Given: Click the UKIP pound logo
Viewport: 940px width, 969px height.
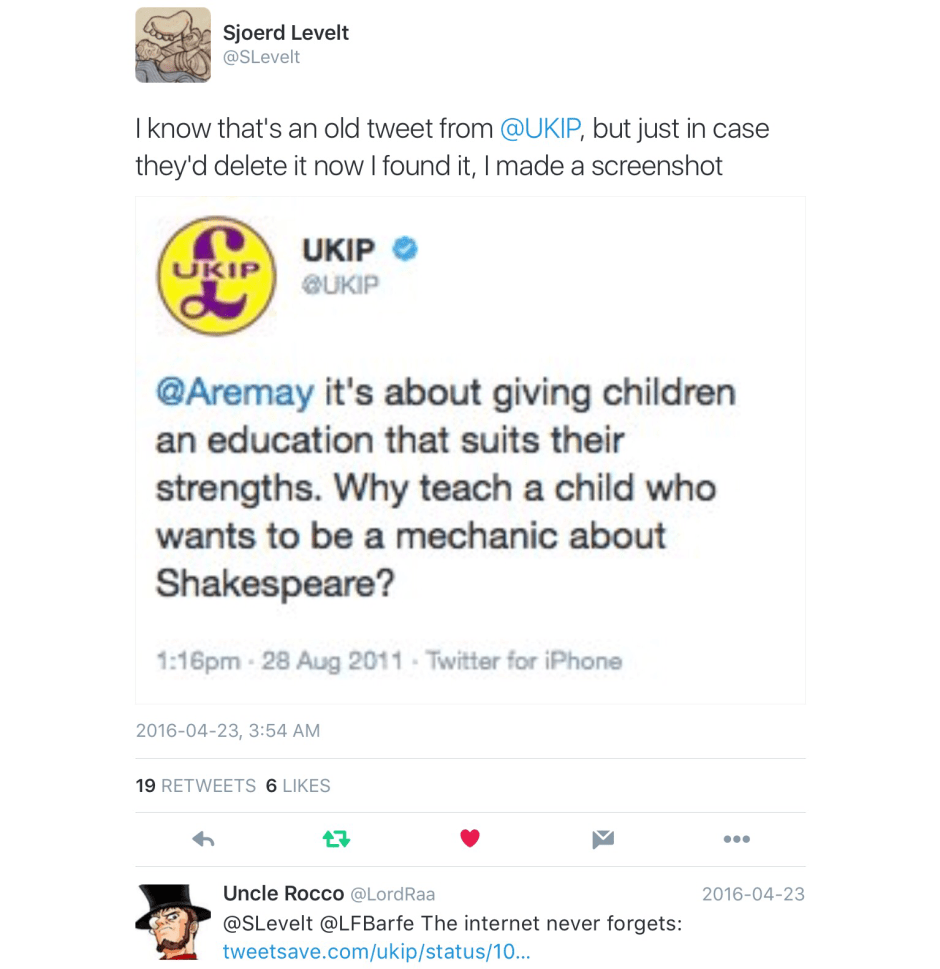Looking at the screenshot, I should [x=217, y=276].
